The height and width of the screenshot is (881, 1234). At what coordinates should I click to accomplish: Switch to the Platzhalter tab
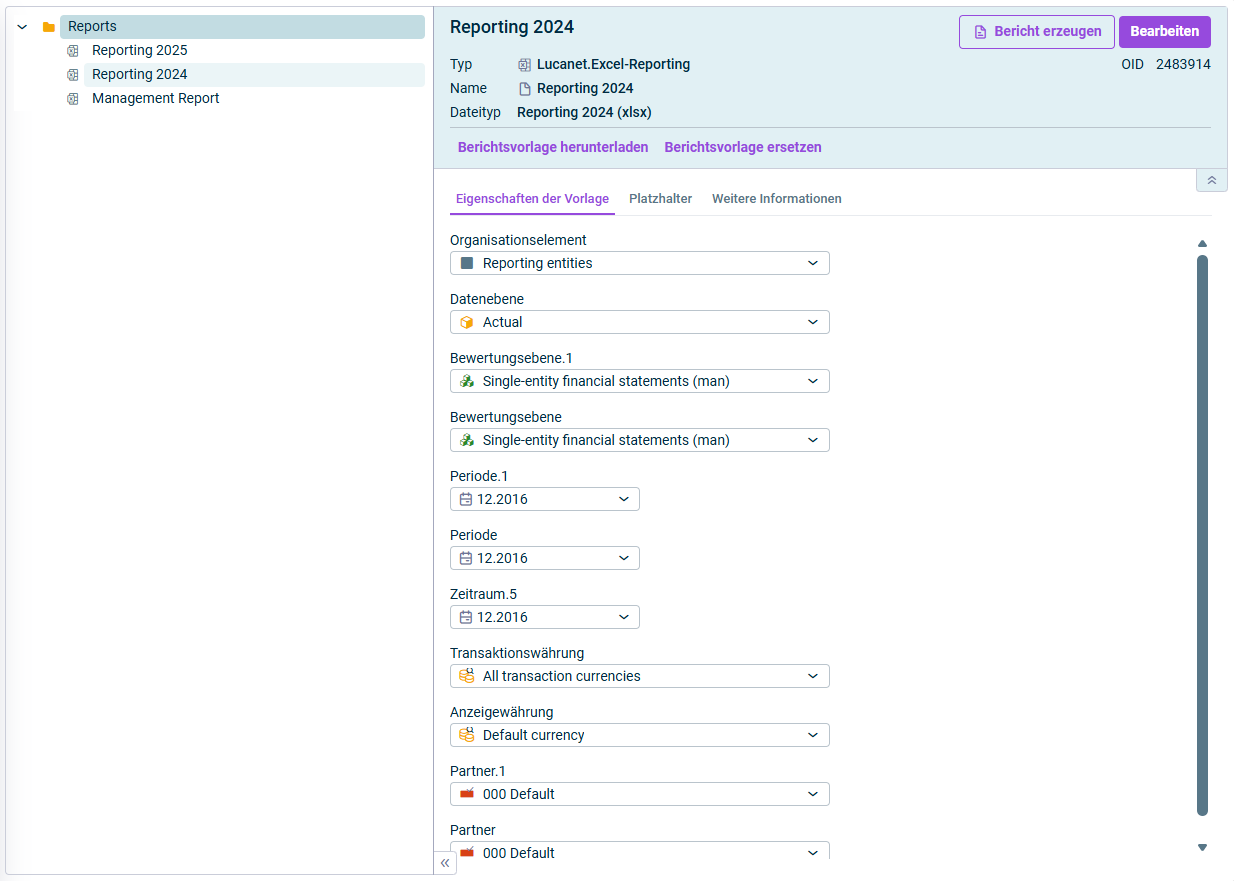tap(660, 199)
